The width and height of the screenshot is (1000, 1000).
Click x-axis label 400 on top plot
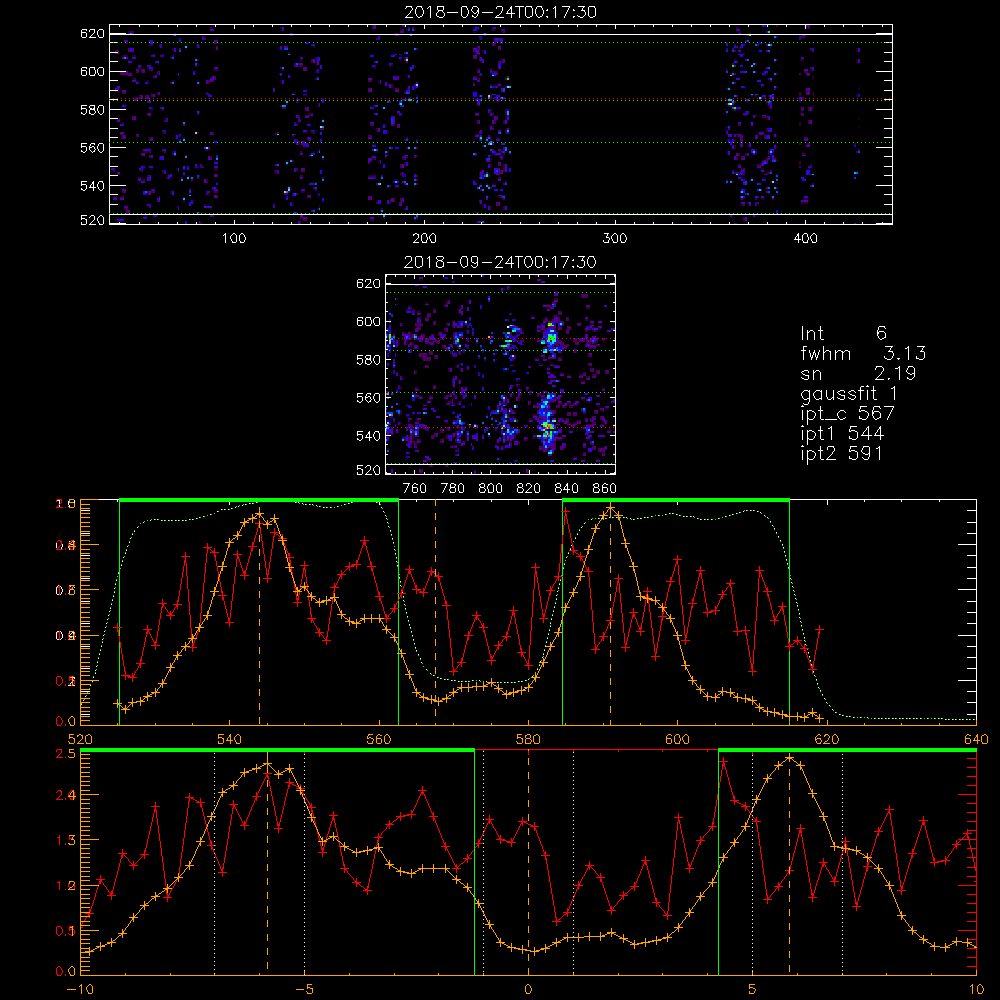pos(805,239)
